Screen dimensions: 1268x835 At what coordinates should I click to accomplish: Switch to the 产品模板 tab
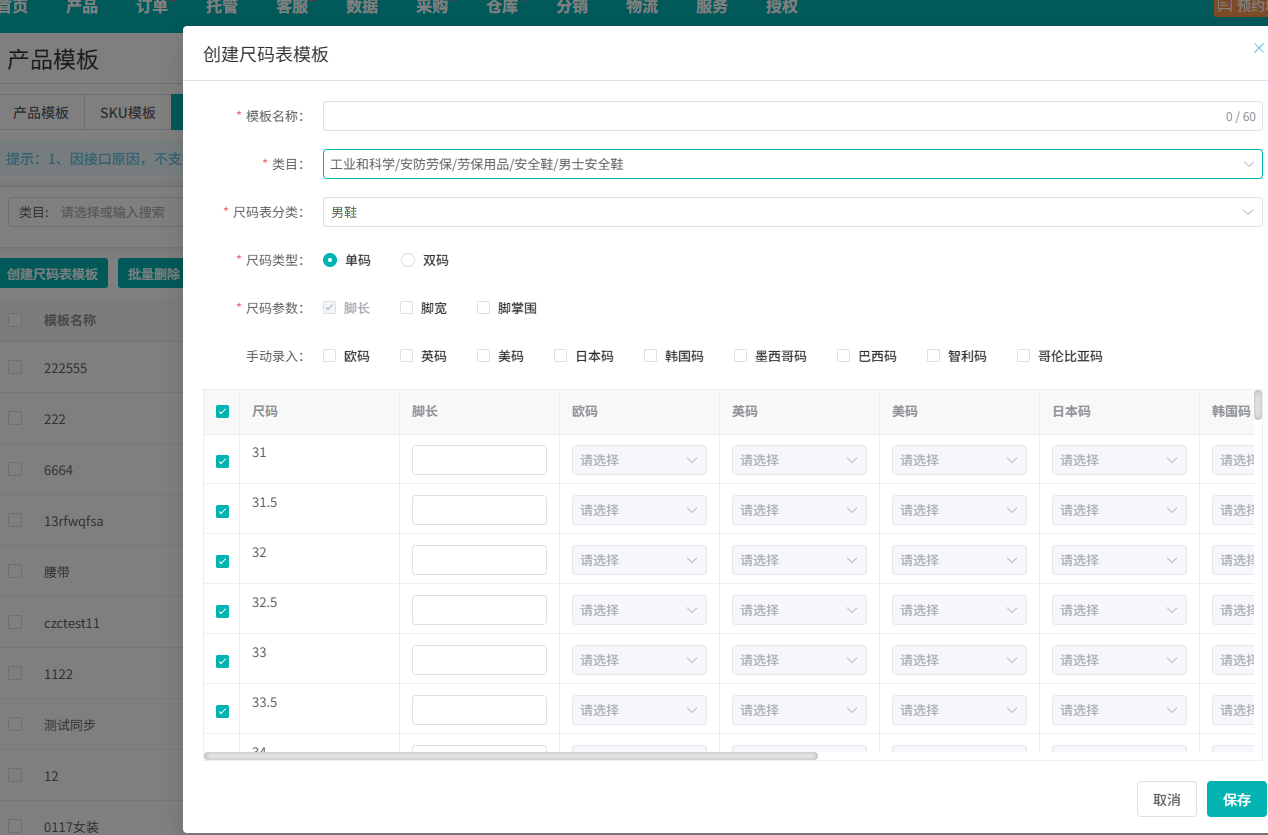(41, 113)
